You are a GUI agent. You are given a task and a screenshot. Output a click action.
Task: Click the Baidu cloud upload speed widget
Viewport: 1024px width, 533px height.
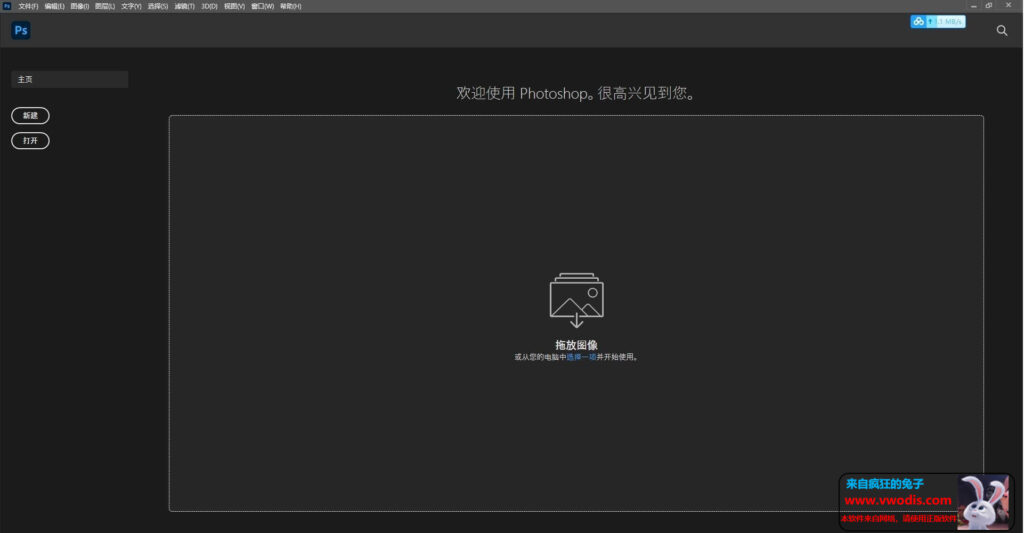[938, 22]
